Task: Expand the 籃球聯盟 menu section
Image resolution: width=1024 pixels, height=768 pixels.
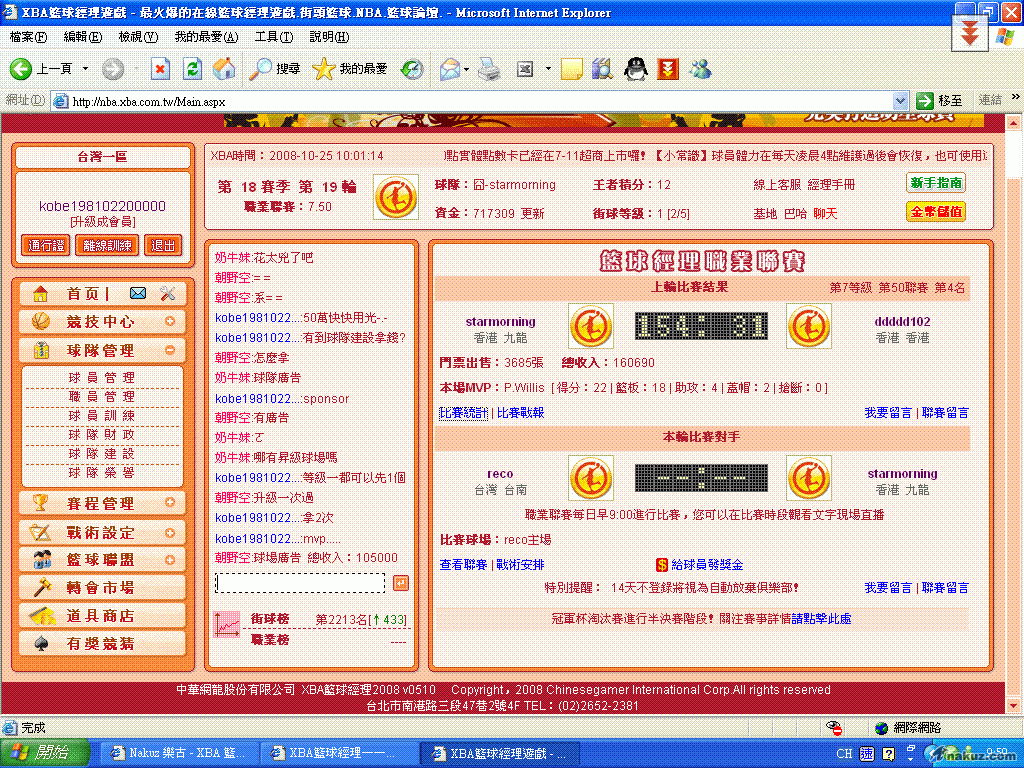Action: click(x=103, y=560)
